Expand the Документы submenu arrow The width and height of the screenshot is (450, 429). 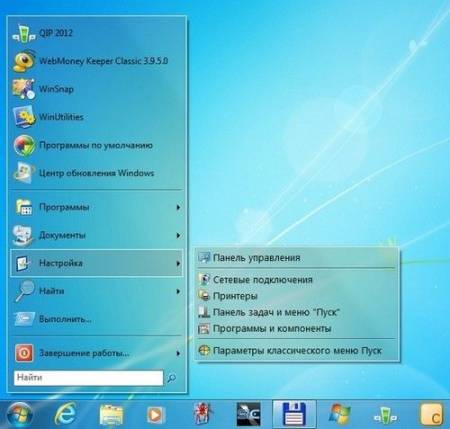click(x=178, y=235)
